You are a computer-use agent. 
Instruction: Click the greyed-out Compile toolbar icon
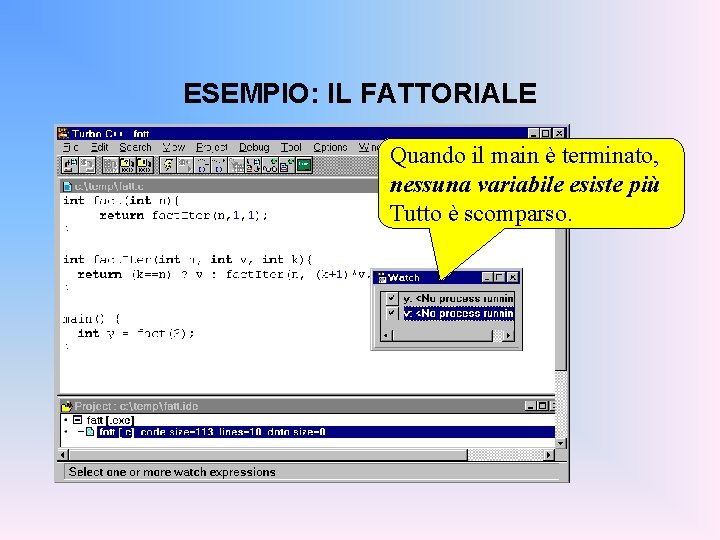tap(110, 165)
